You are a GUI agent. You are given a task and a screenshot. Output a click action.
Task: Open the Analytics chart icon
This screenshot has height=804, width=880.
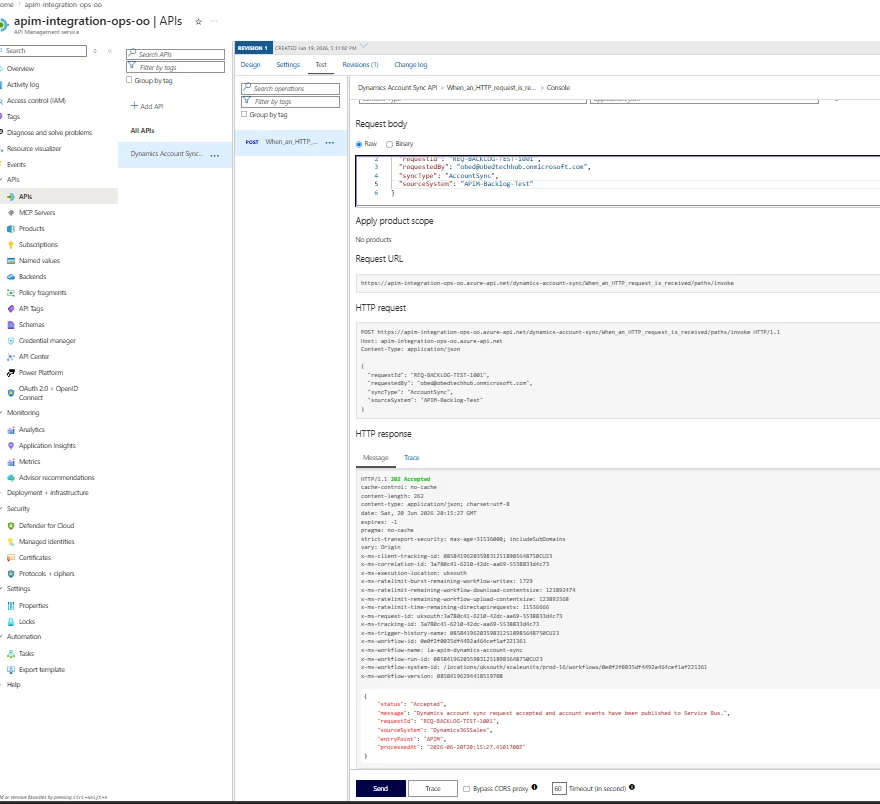click(11, 430)
